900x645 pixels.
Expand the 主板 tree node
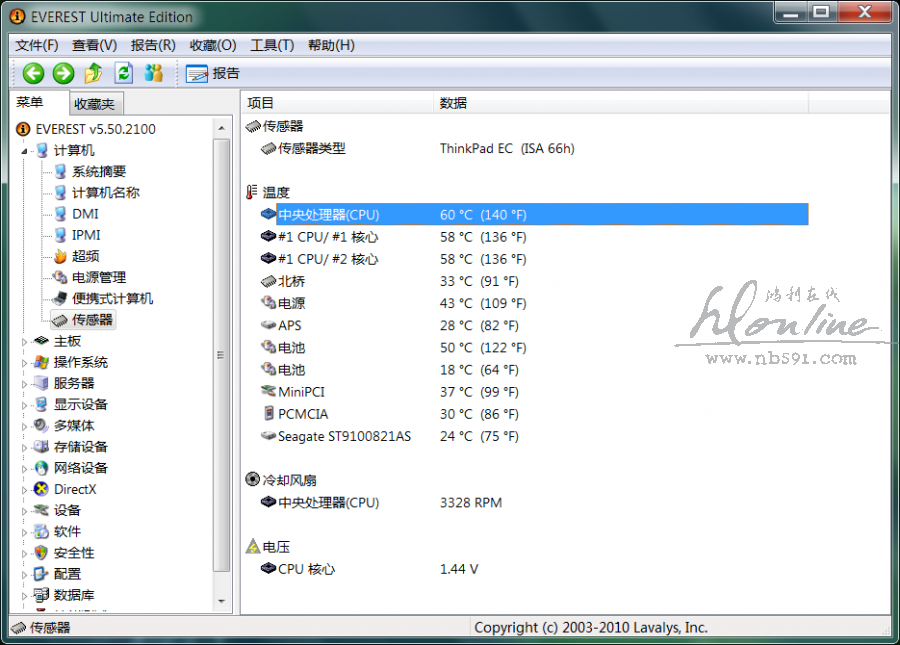(24, 342)
